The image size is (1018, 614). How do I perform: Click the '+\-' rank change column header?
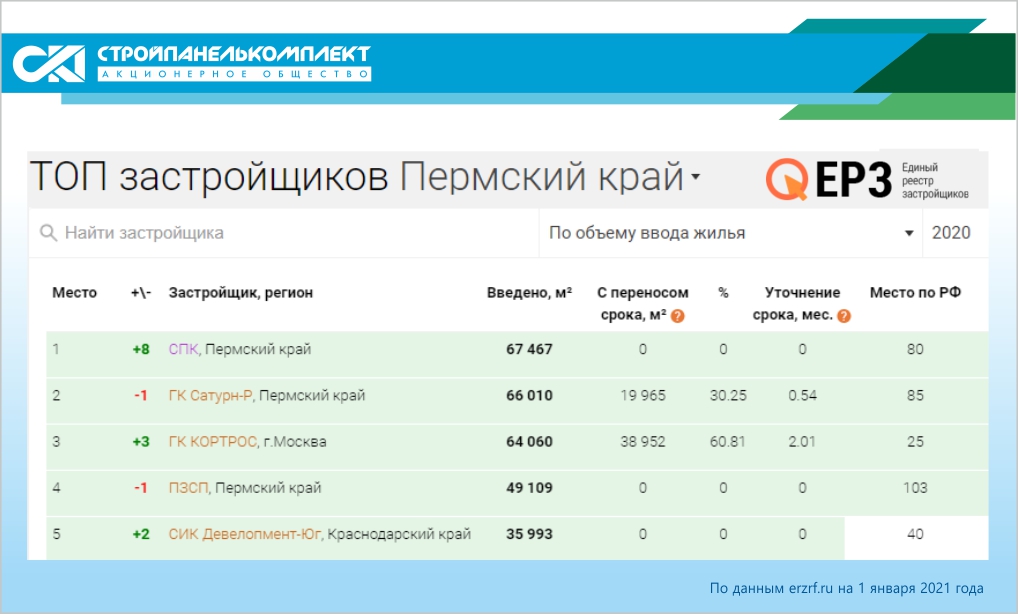pos(140,293)
